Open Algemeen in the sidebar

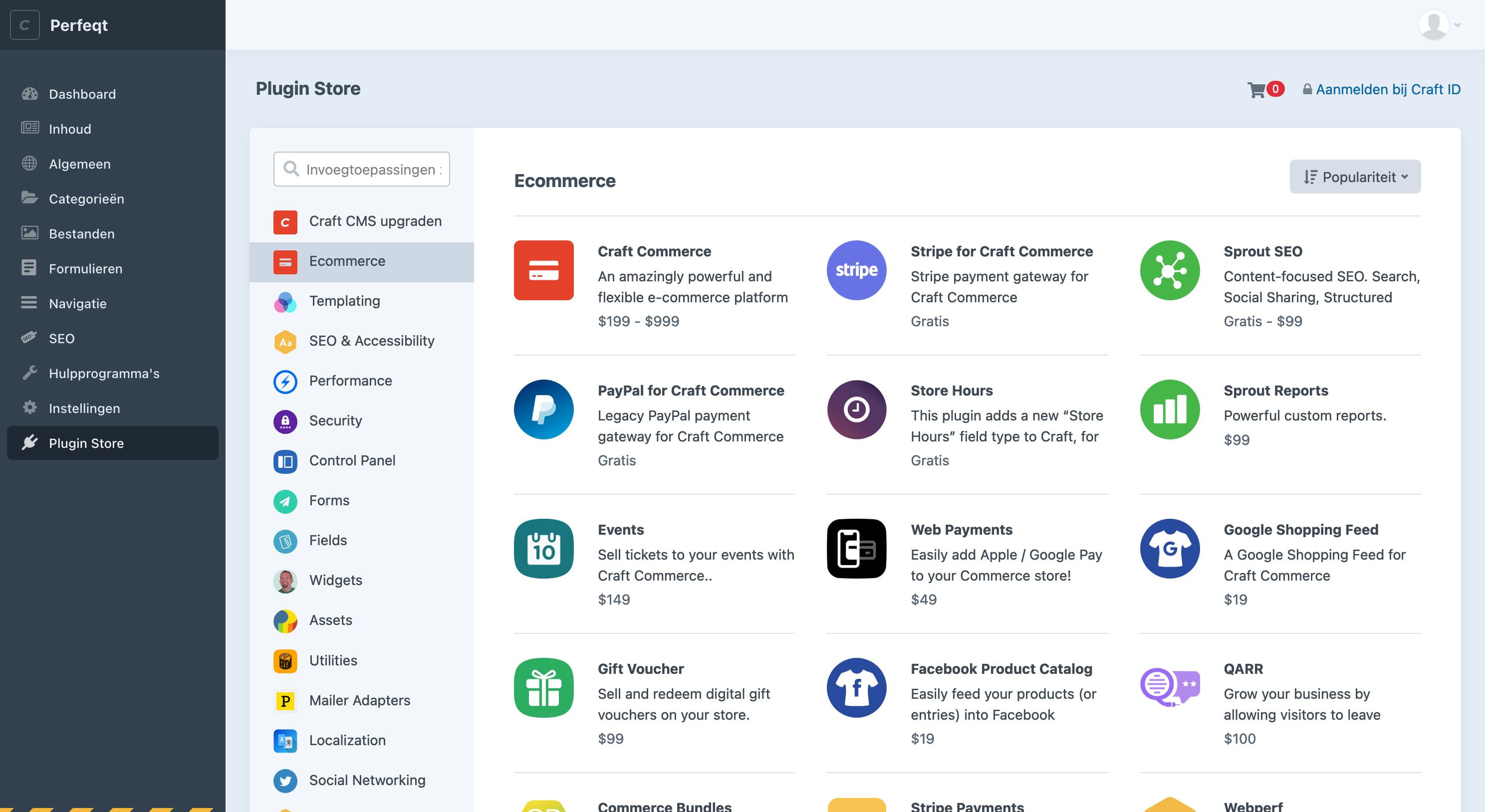[112, 164]
